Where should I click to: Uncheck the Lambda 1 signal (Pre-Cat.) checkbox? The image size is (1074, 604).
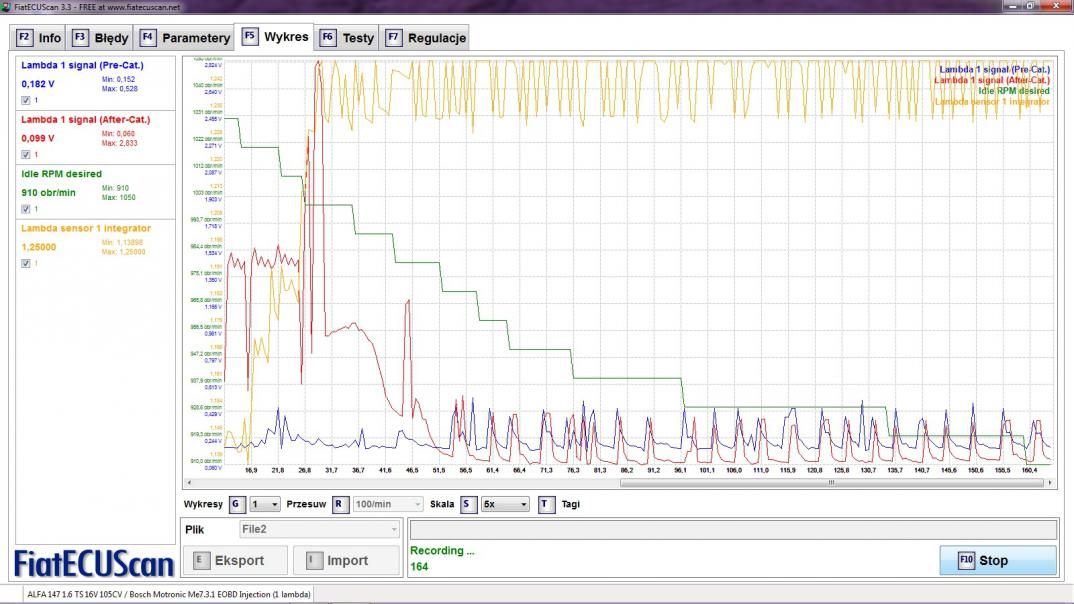(x=26, y=100)
